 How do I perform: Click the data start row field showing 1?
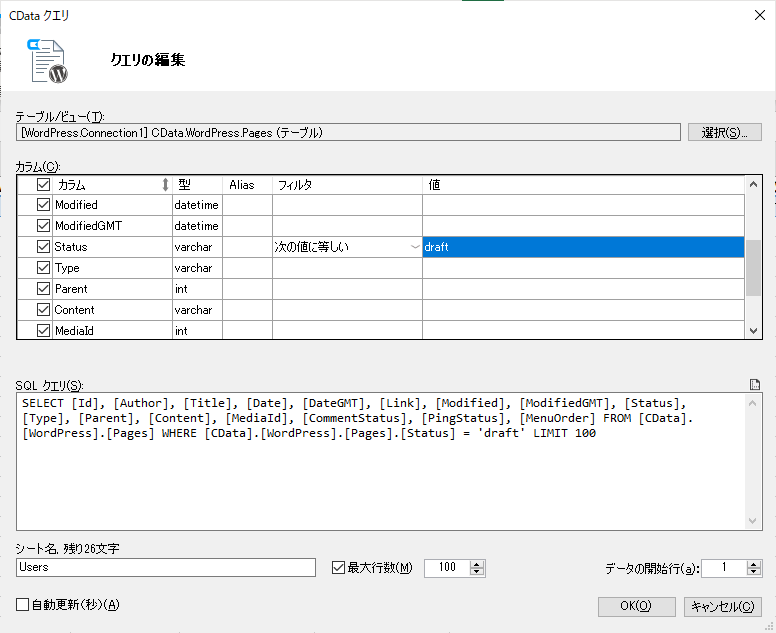click(x=724, y=568)
